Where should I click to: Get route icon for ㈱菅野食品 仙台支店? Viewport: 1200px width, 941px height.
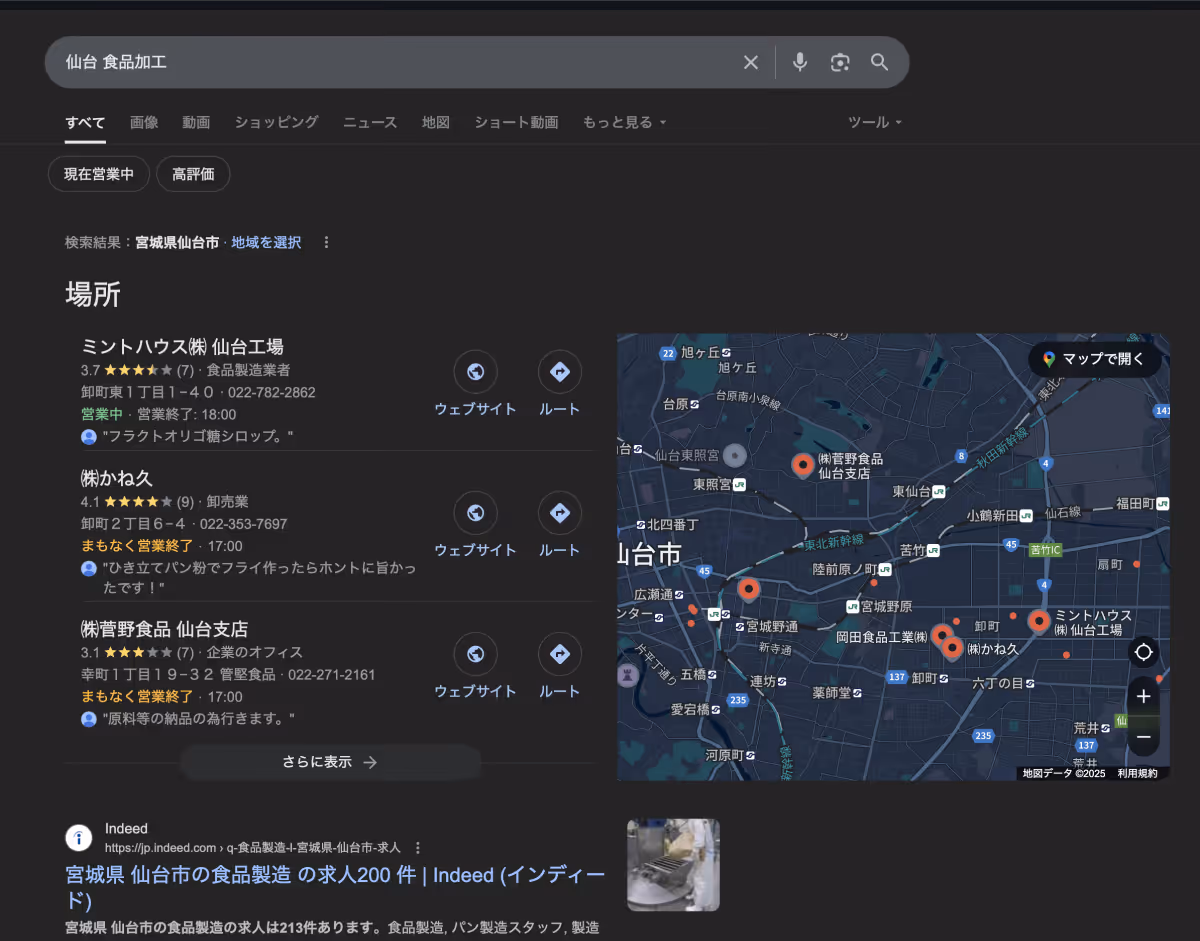coord(559,654)
